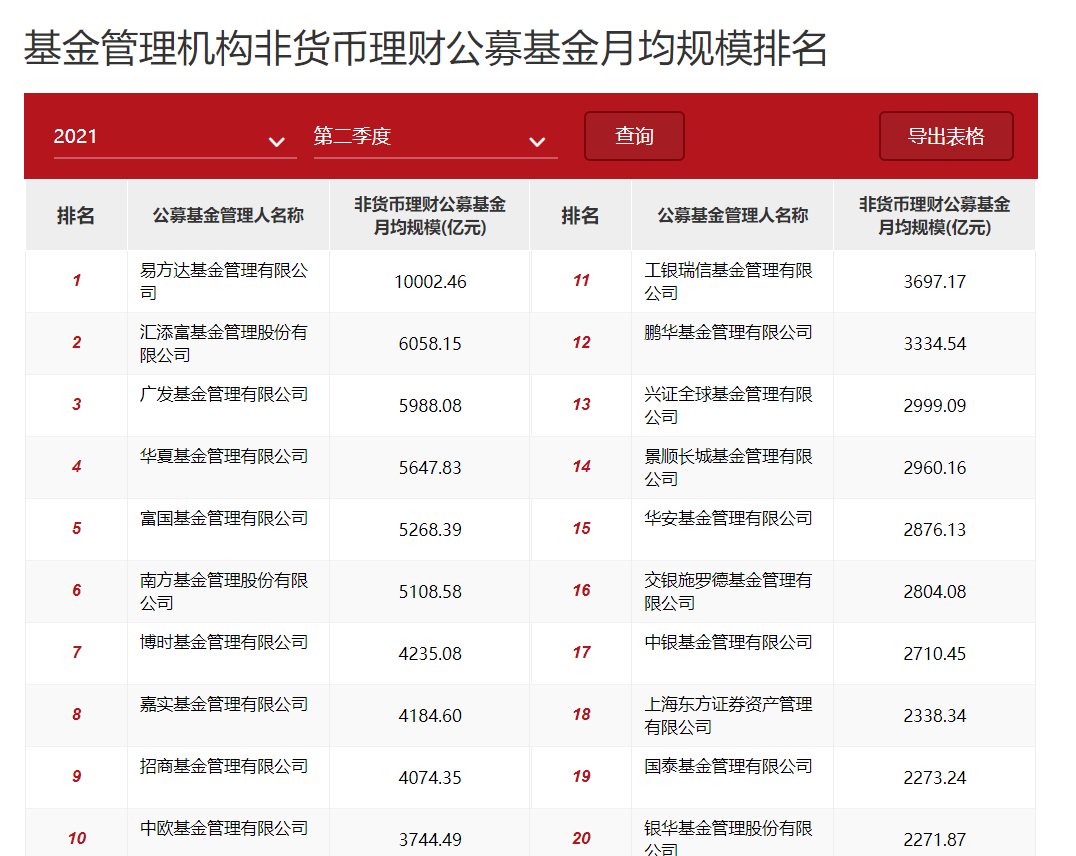Screen dimensions: 1076x856
Task: Click rank number 11 cell
Action: click(581, 281)
